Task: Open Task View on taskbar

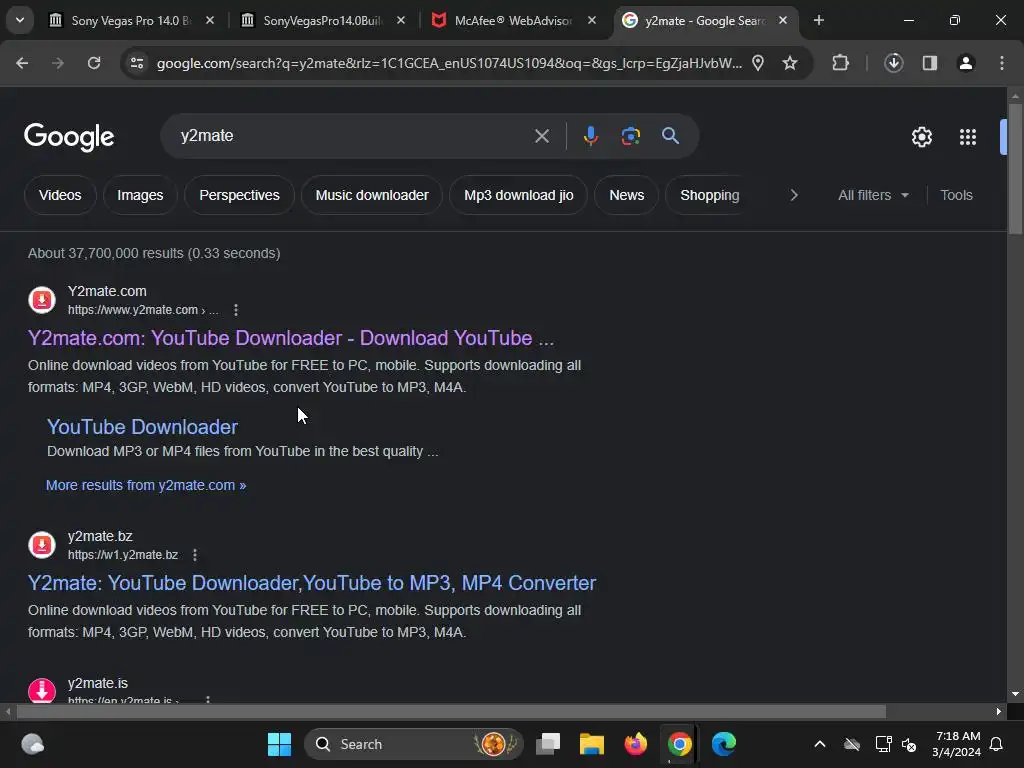Action: pos(548,744)
